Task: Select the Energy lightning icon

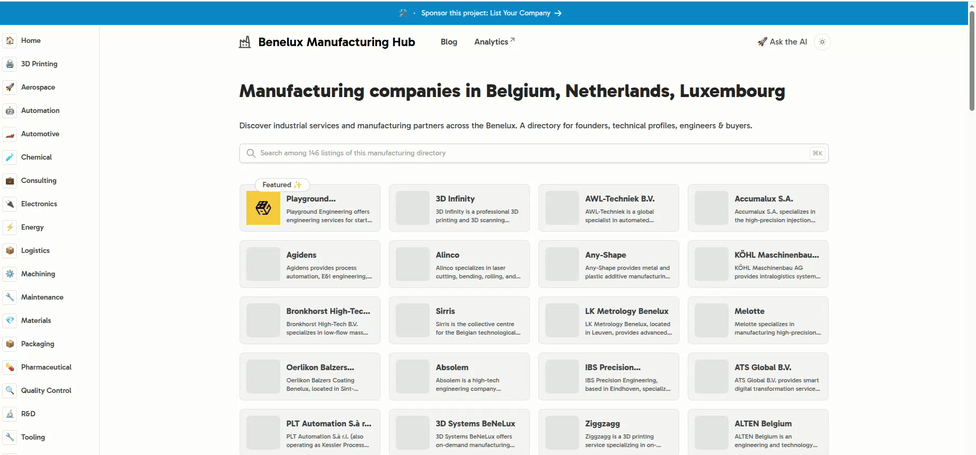Action: (10, 227)
